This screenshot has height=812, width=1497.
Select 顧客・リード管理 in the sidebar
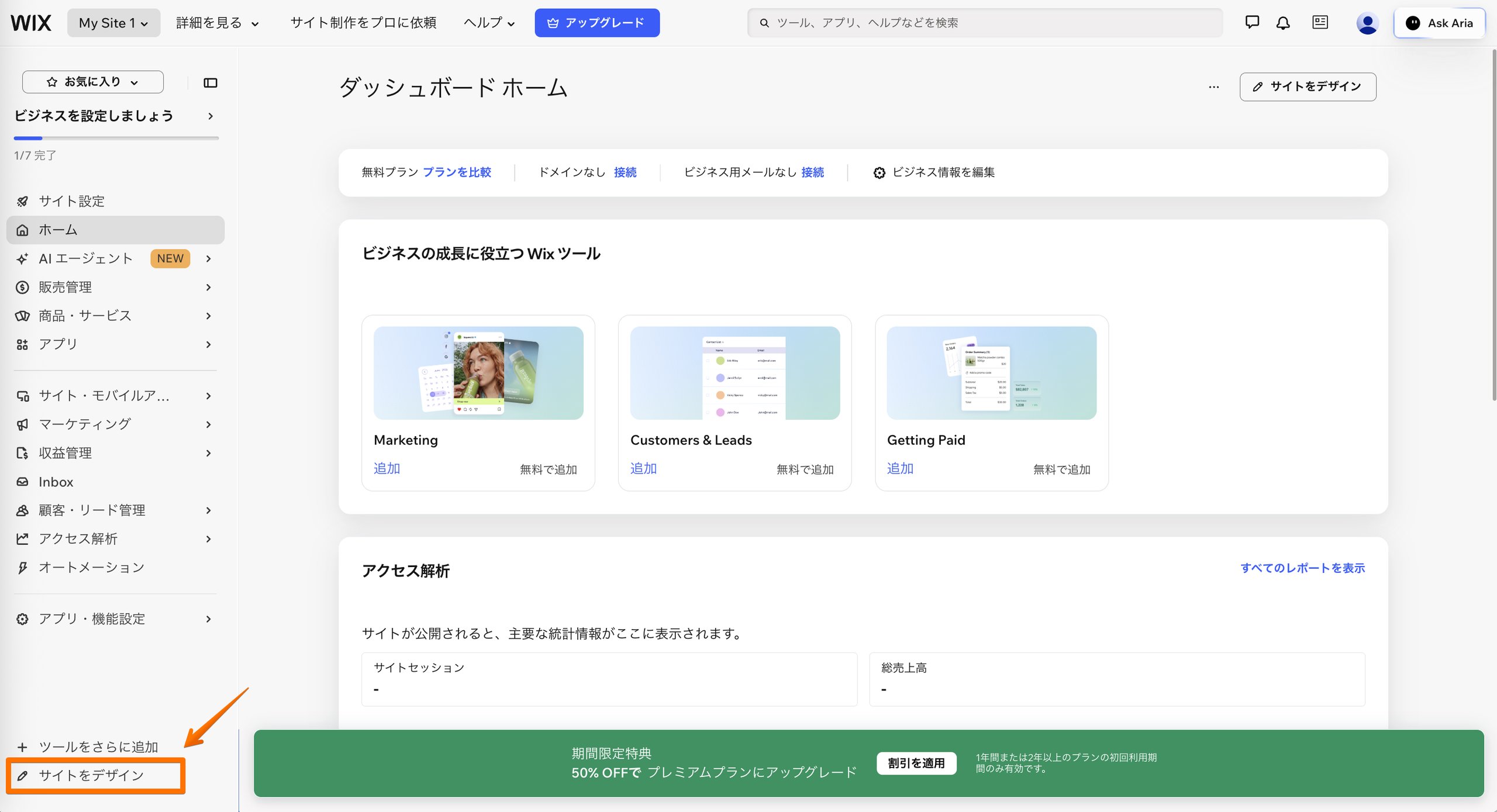(x=115, y=510)
